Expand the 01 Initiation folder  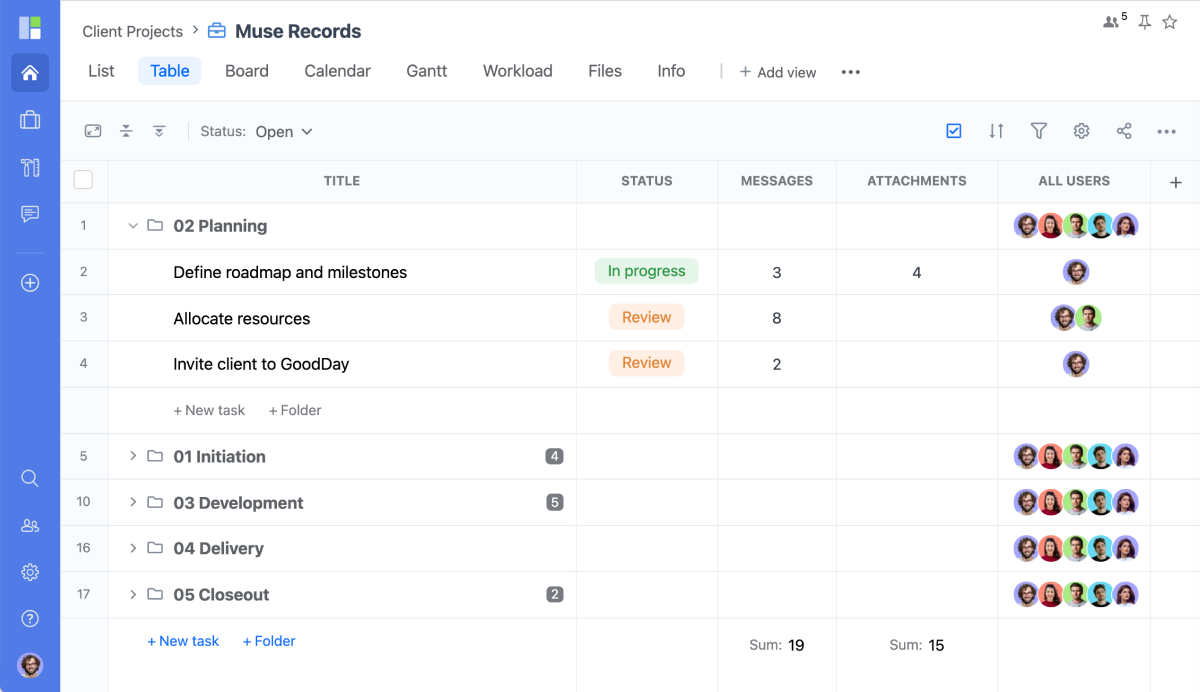(x=132, y=456)
